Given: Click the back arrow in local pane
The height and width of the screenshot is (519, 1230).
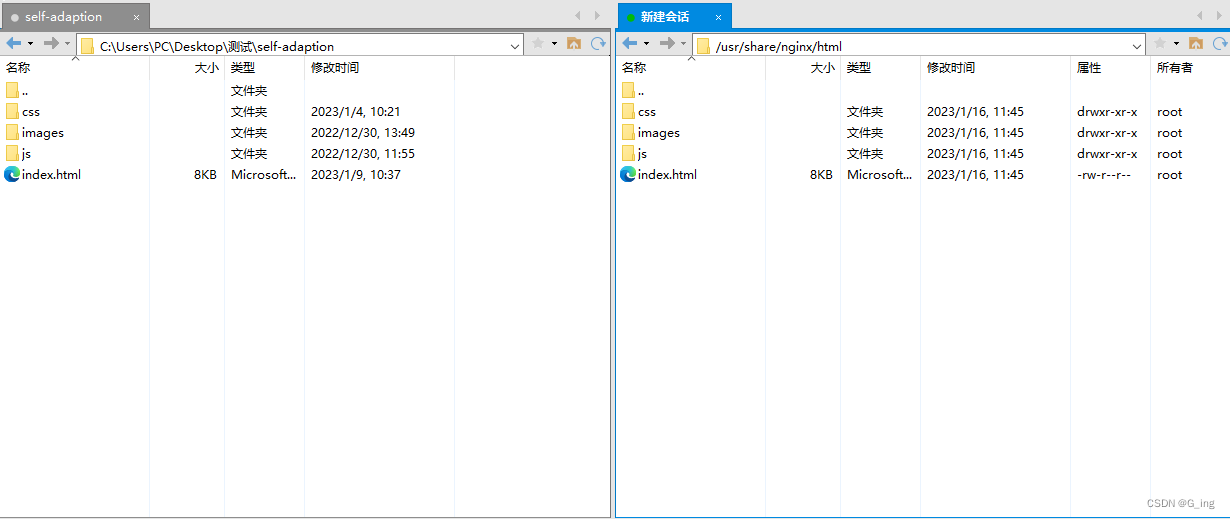Looking at the screenshot, I should click(13, 44).
